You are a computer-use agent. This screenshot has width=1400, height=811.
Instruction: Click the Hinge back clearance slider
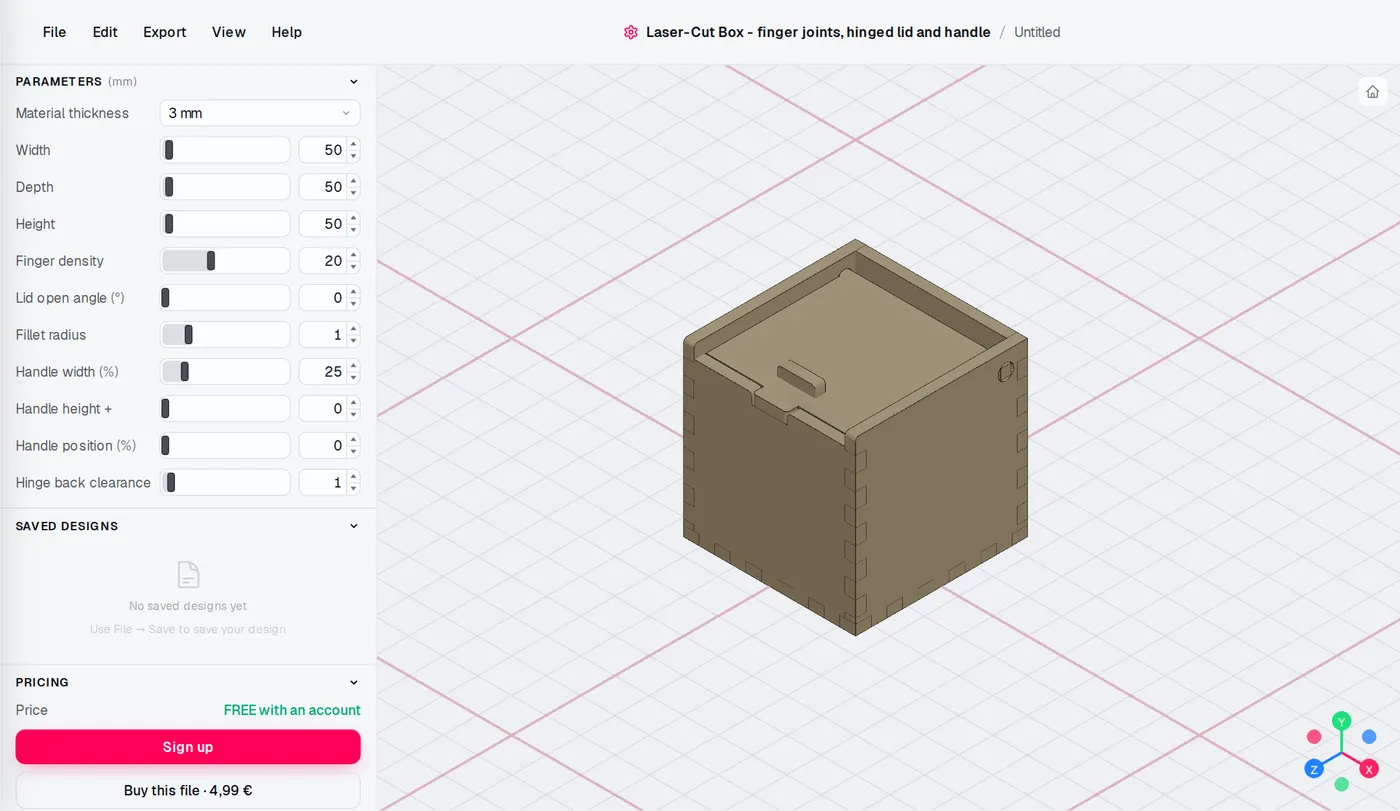pyautogui.click(x=225, y=483)
